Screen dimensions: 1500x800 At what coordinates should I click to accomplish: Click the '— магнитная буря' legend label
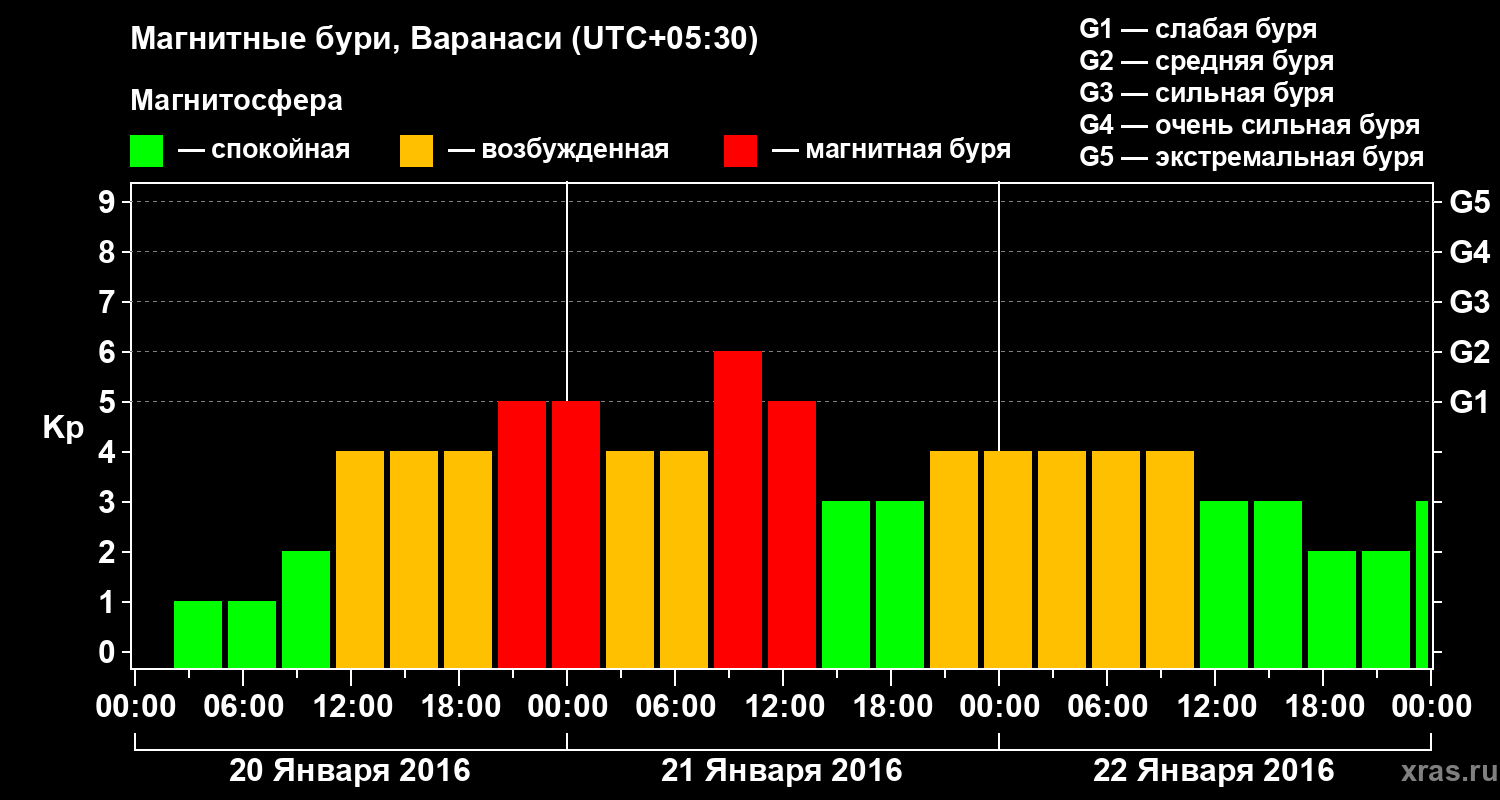(892, 150)
